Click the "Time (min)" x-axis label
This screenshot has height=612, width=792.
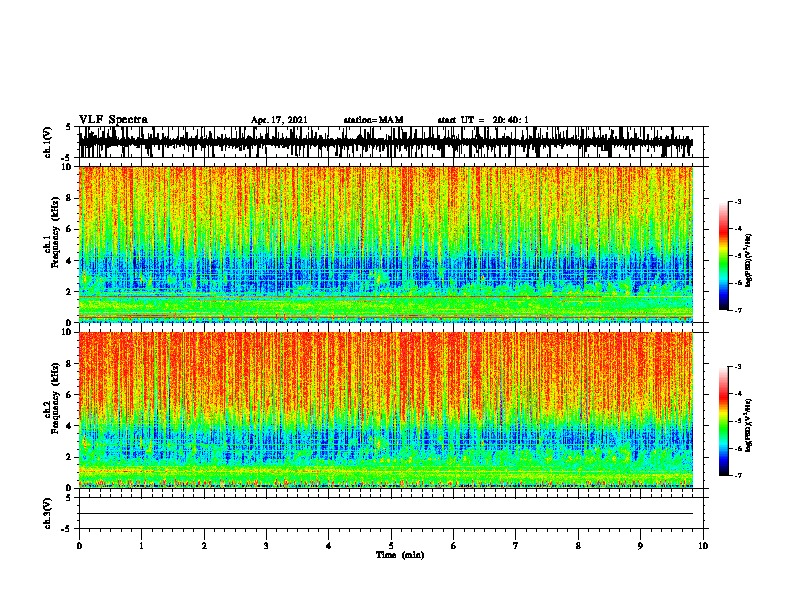pos(400,555)
